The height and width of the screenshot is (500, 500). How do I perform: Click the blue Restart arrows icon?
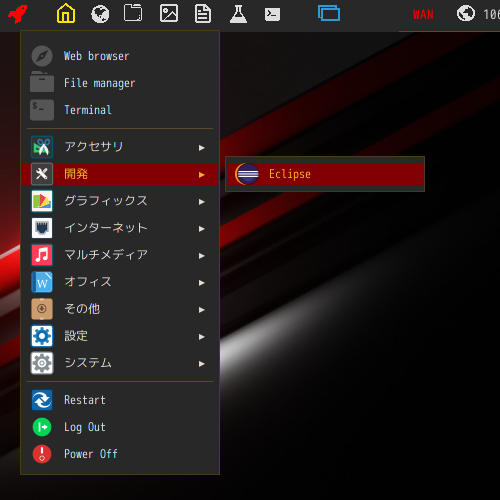[x=42, y=400]
